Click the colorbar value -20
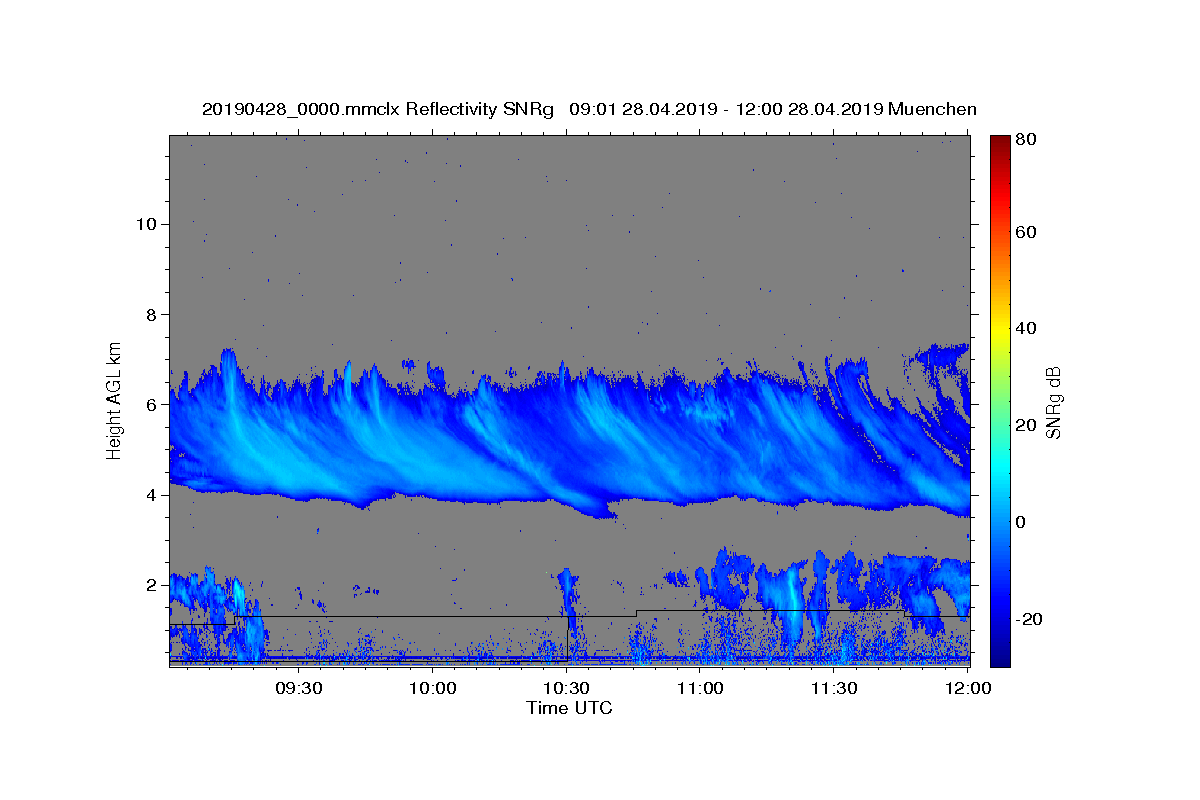This screenshot has width=1200, height=800. (x=1028, y=619)
